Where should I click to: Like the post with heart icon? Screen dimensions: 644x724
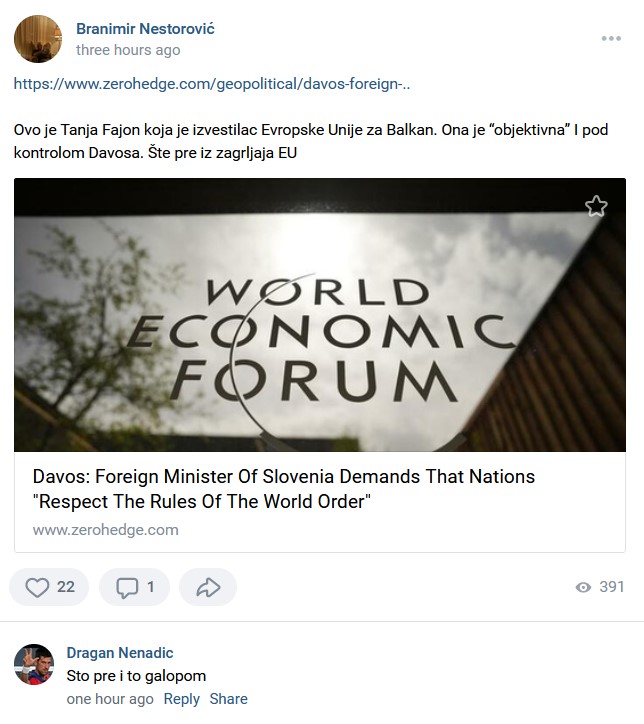[37, 587]
